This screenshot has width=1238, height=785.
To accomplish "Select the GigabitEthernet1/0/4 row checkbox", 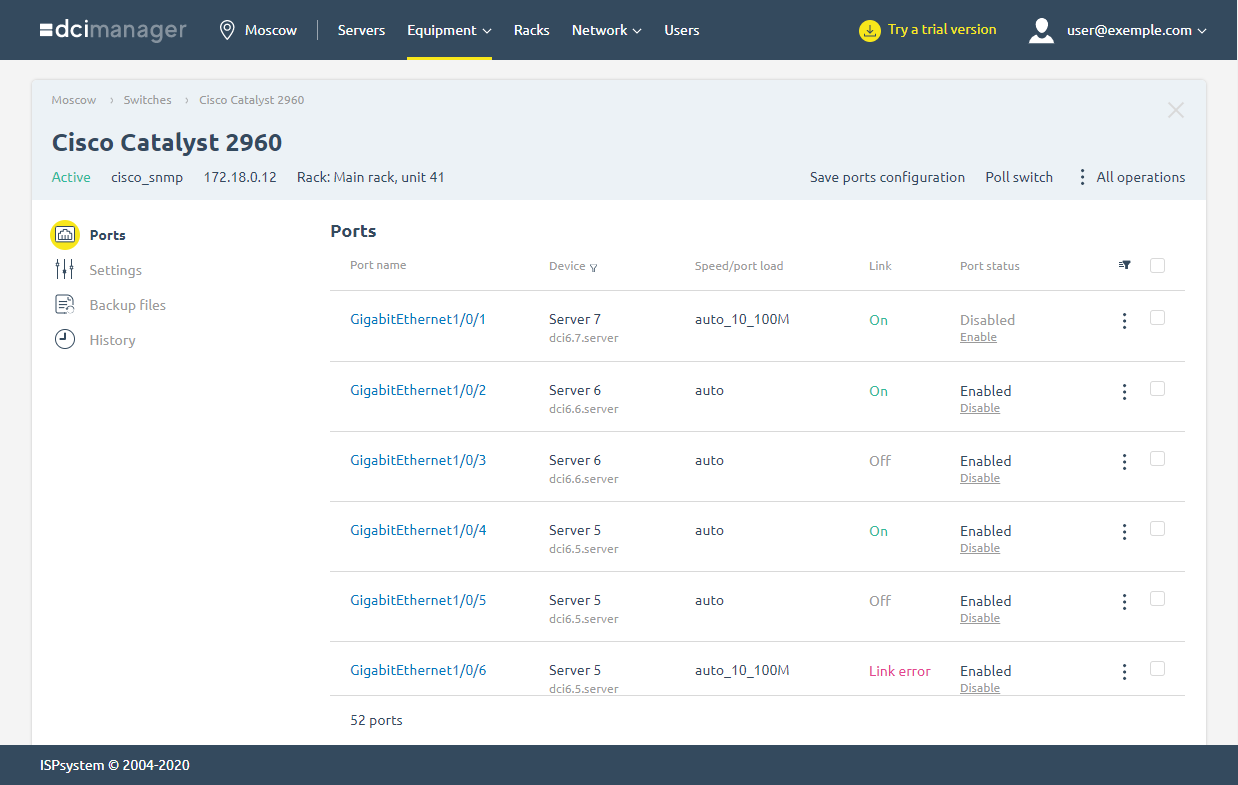I will point(1157,528).
